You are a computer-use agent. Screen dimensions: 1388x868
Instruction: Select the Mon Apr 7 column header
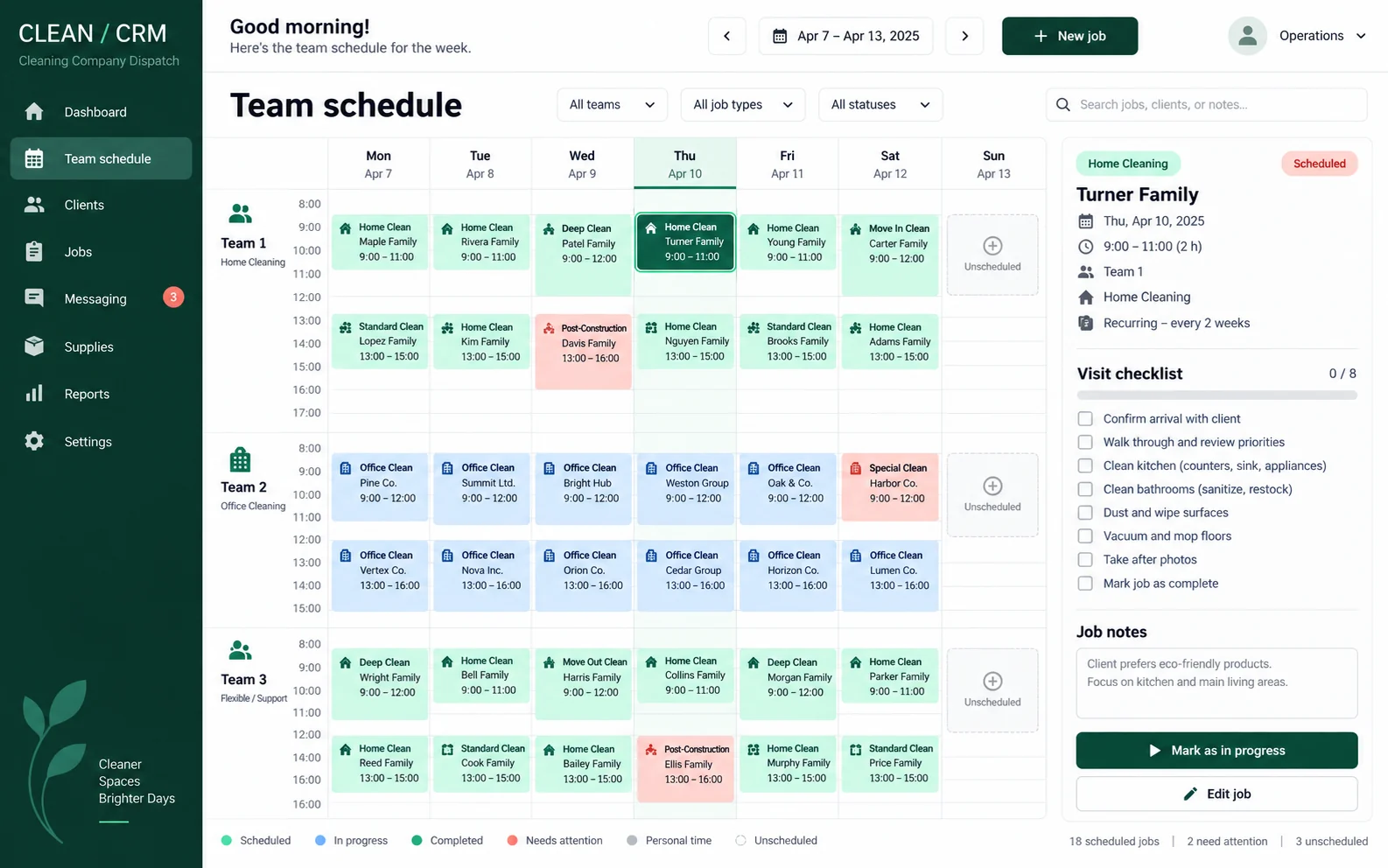(x=378, y=164)
